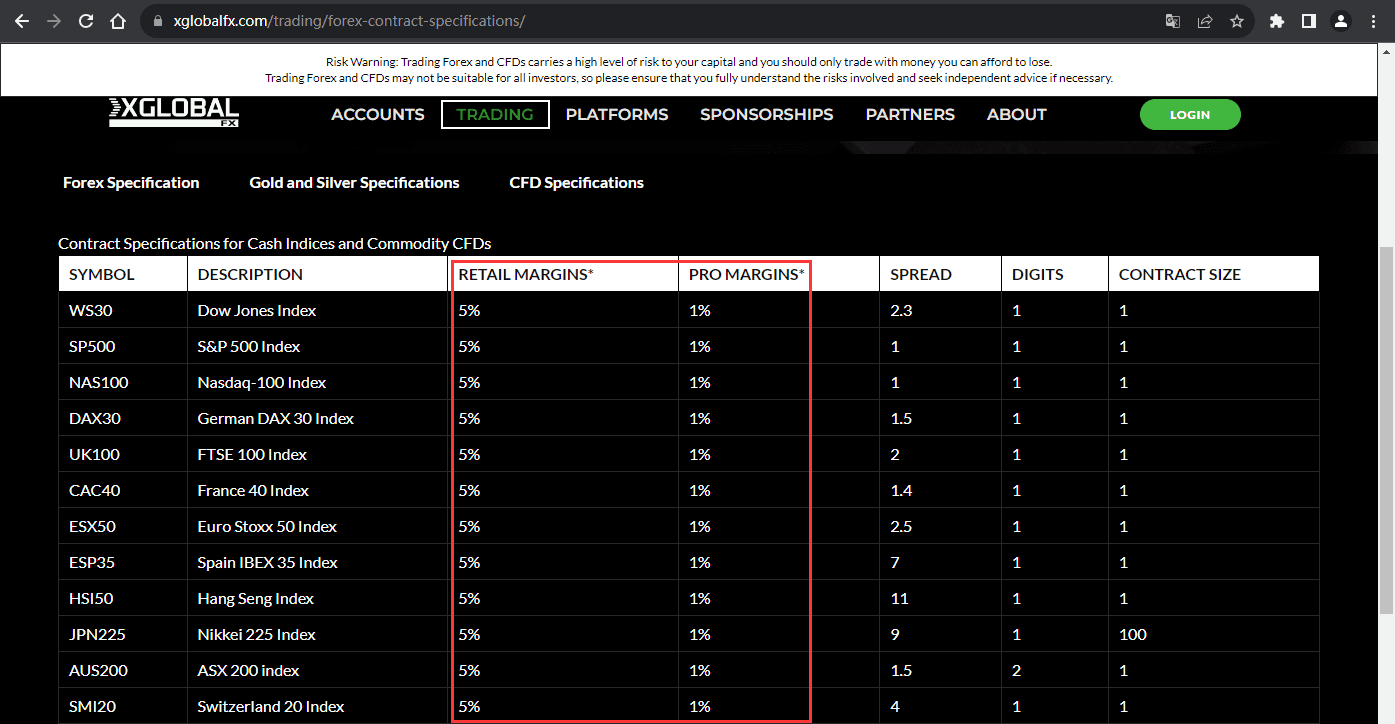
Task: Go back to the previous page
Action: (21, 21)
